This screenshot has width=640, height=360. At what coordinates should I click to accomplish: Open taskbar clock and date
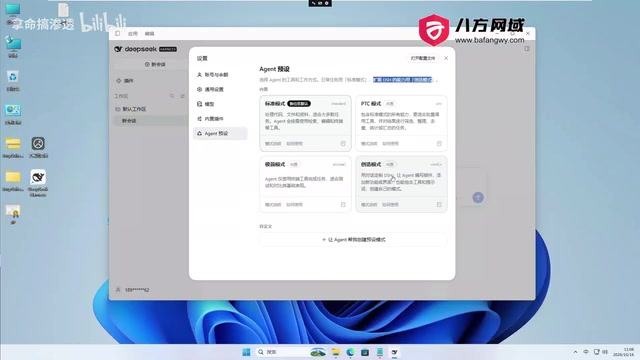(x=623, y=352)
